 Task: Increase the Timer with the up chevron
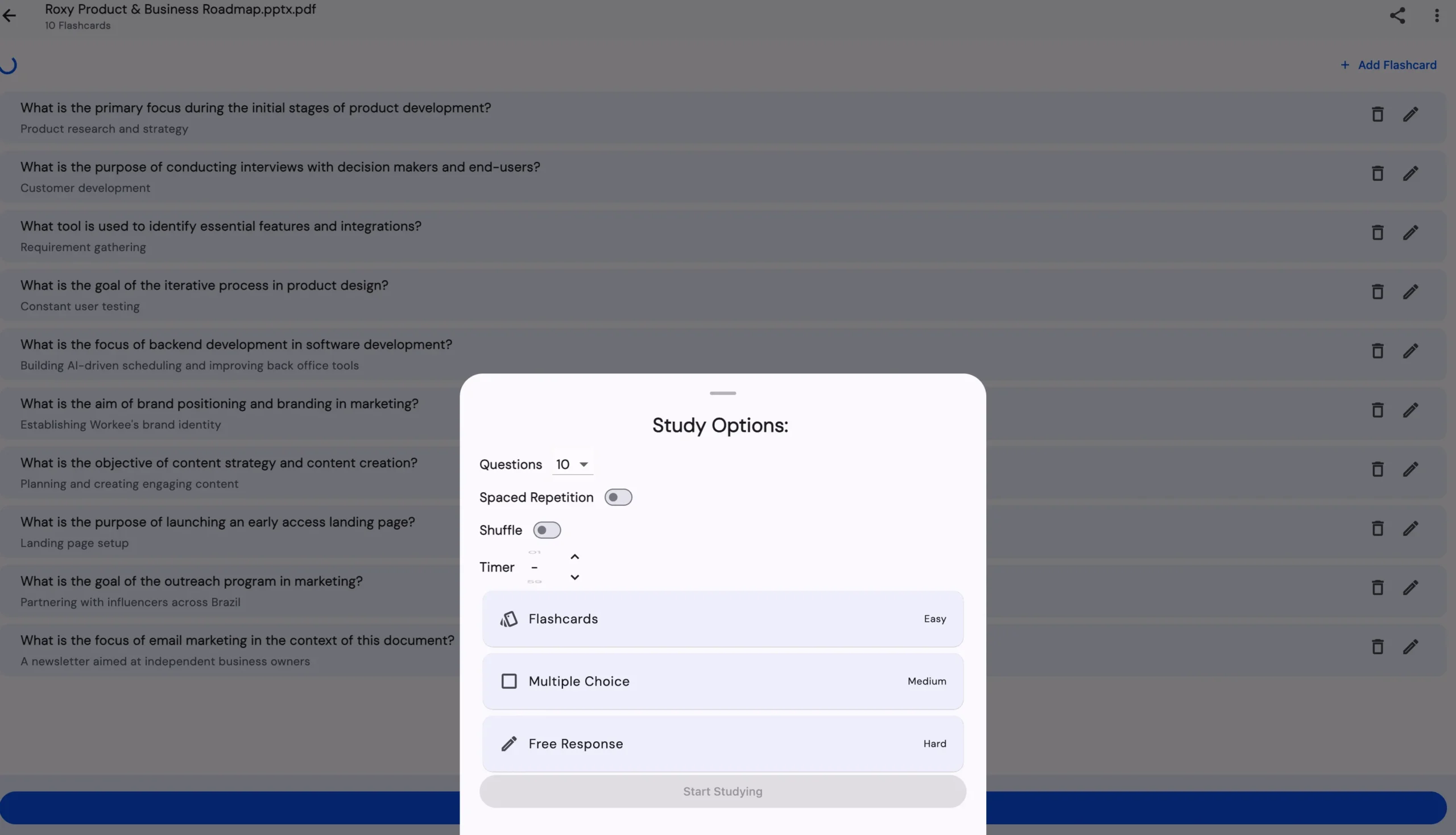coord(575,556)
